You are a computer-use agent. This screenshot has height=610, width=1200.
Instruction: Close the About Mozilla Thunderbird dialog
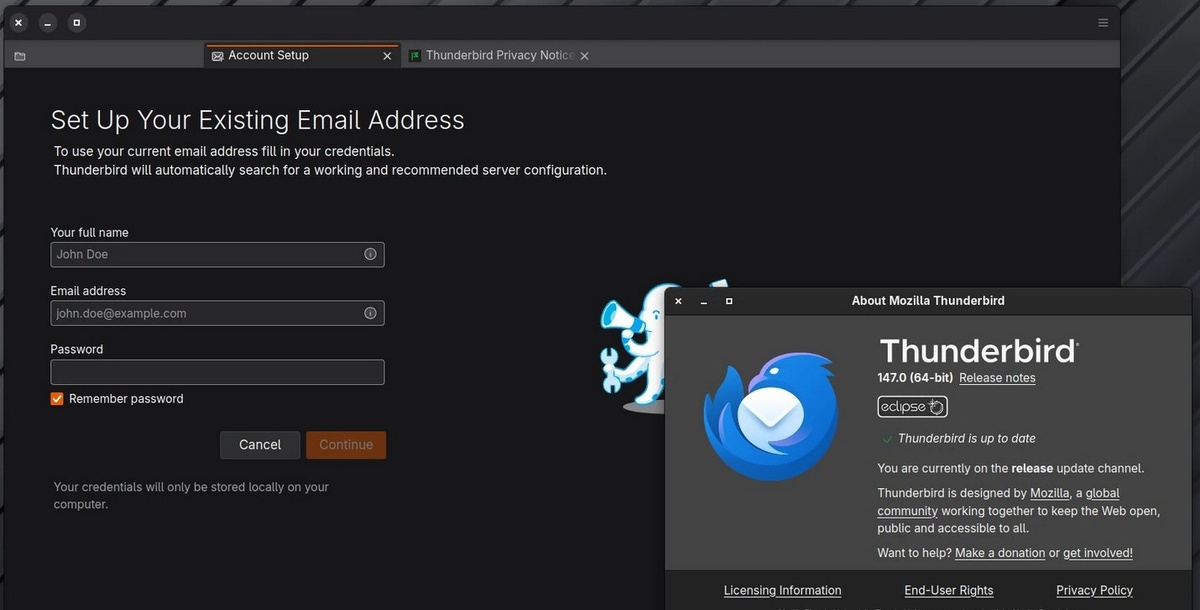coord(679,301)
